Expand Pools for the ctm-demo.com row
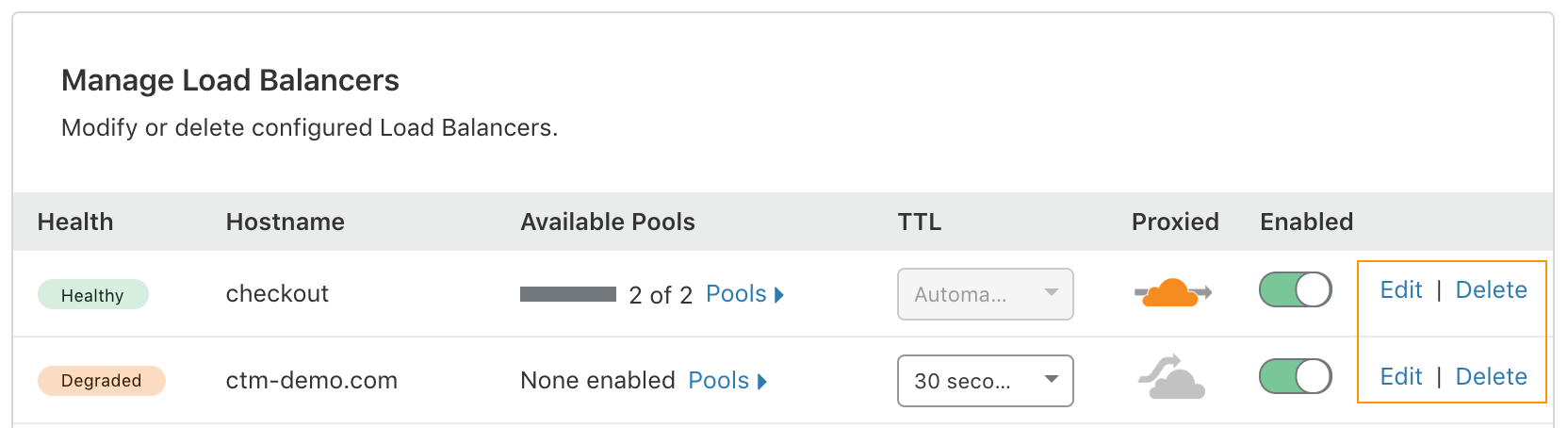 point(728,381)
